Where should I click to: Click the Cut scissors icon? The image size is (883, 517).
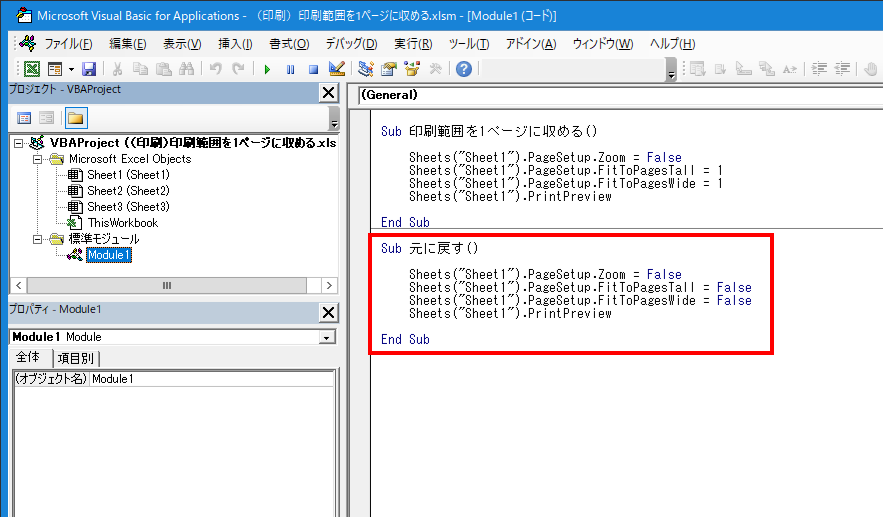tap(117, 69)
